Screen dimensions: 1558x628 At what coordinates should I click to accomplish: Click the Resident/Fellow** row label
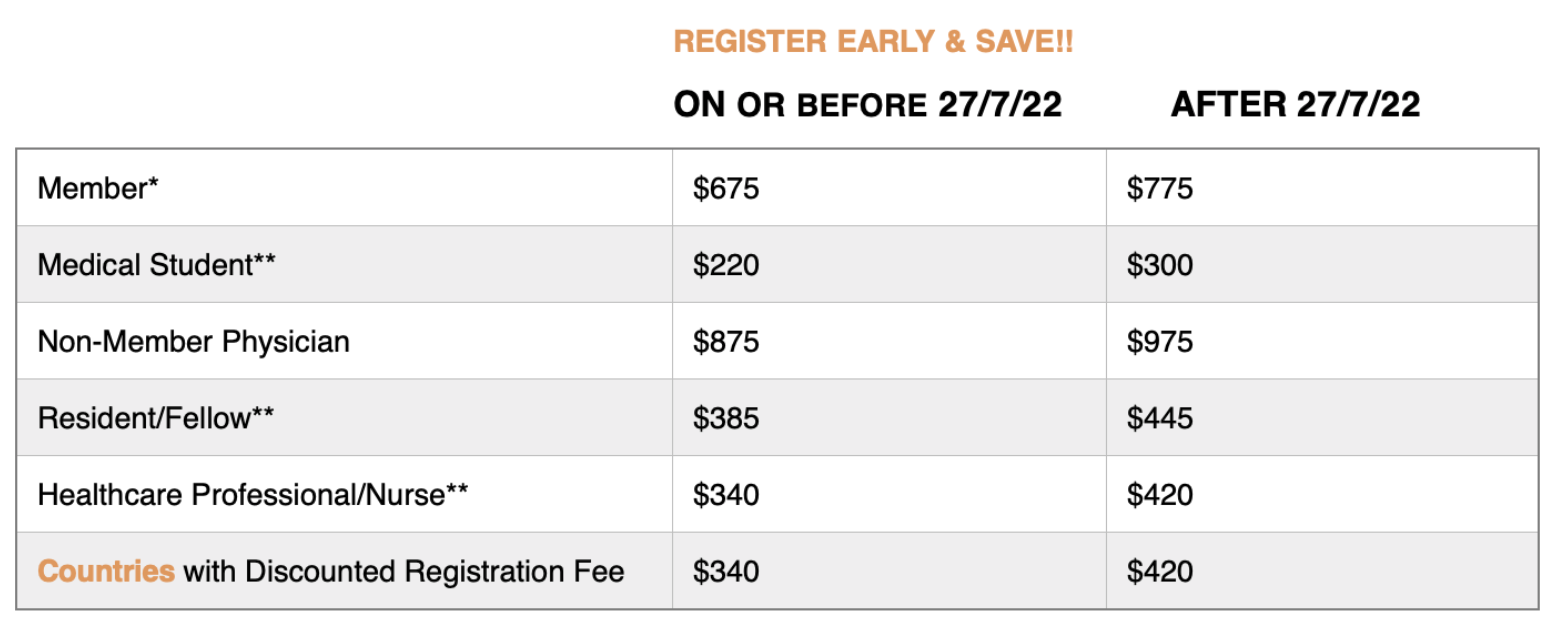155,418
